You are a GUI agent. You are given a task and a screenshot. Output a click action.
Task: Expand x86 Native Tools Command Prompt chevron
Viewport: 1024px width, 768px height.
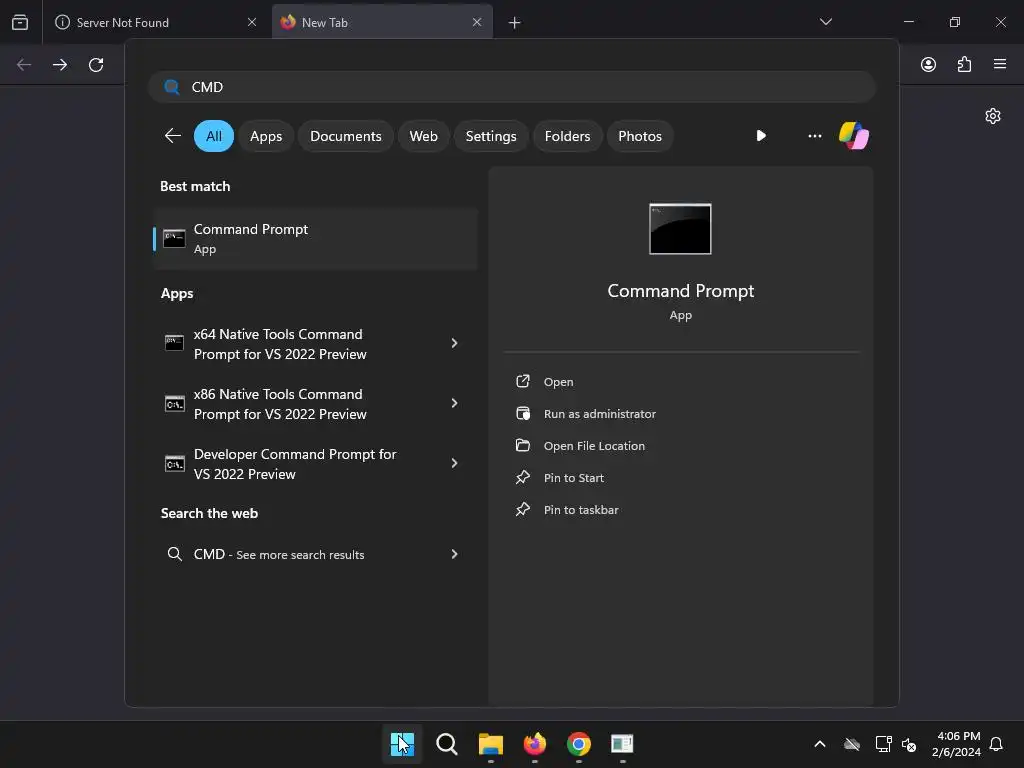[x=455, y=403]
